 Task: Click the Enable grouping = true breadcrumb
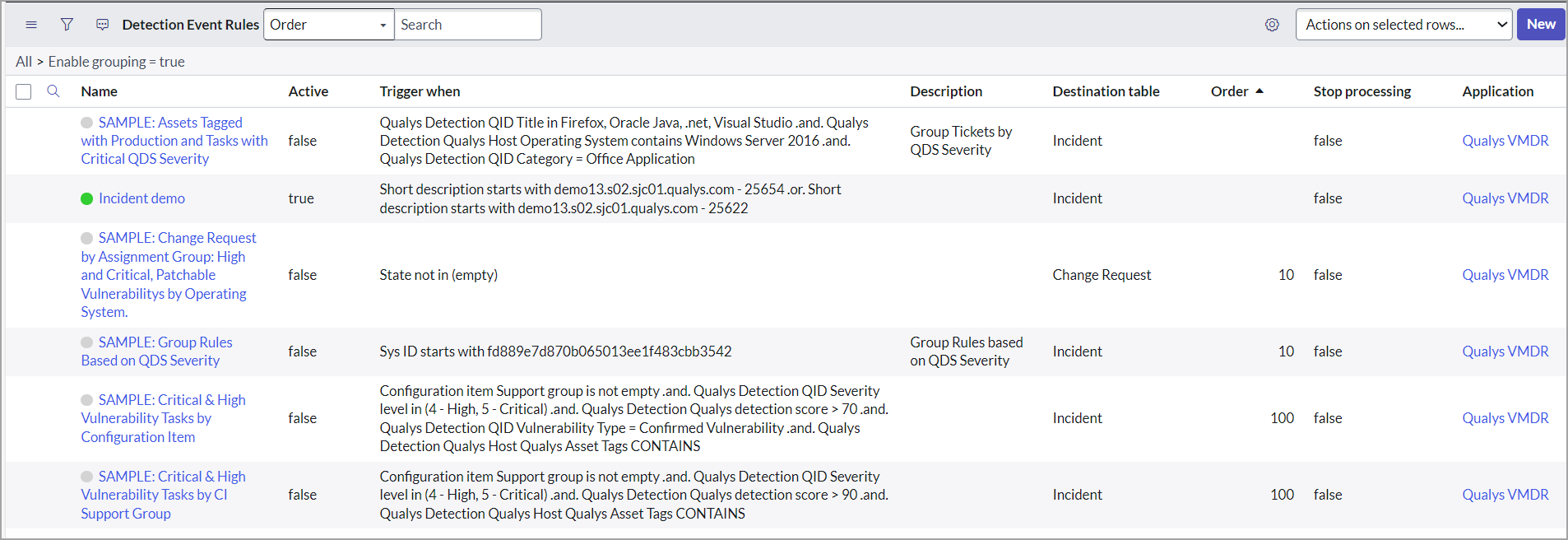(x=116, y=62)
